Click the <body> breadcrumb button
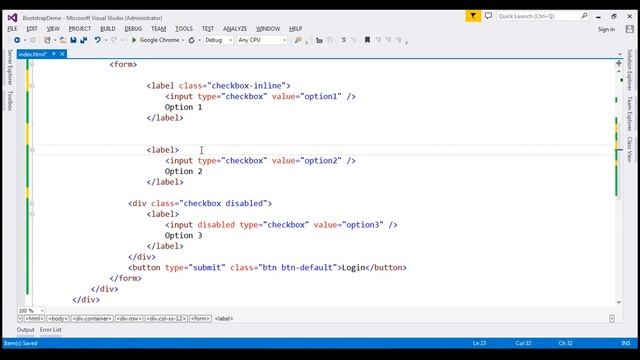Image resolution: width=640 pixels, height=360 pixels. [x=58, y=318]
